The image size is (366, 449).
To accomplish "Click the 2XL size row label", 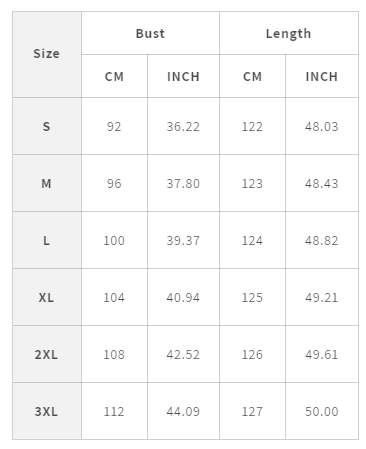I will coord(47,354).
